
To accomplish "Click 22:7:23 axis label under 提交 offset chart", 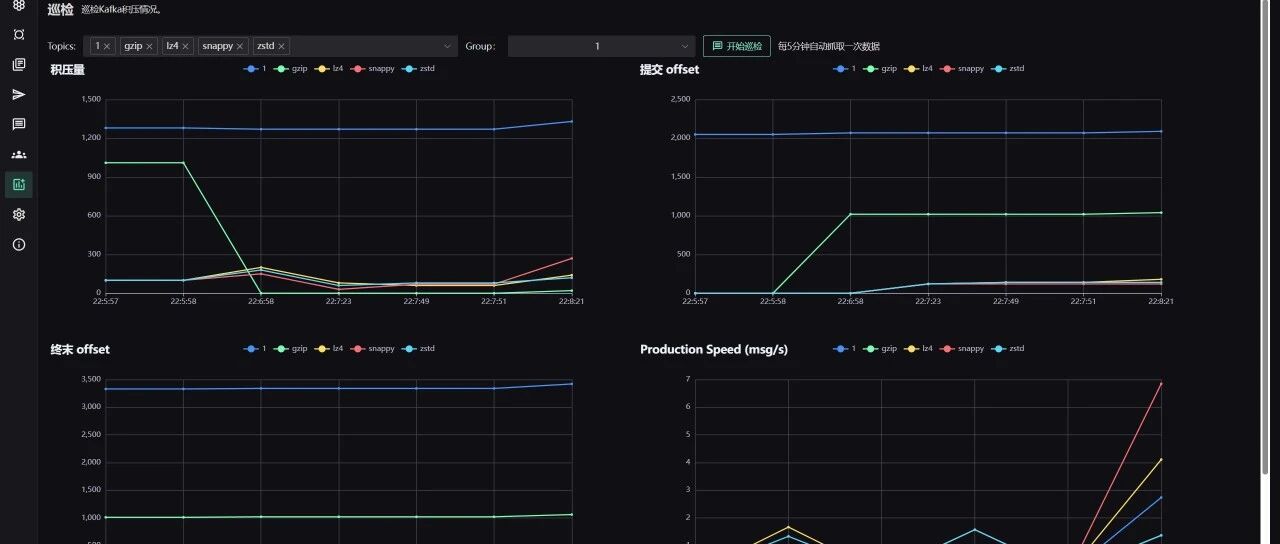I will [928, 300].
